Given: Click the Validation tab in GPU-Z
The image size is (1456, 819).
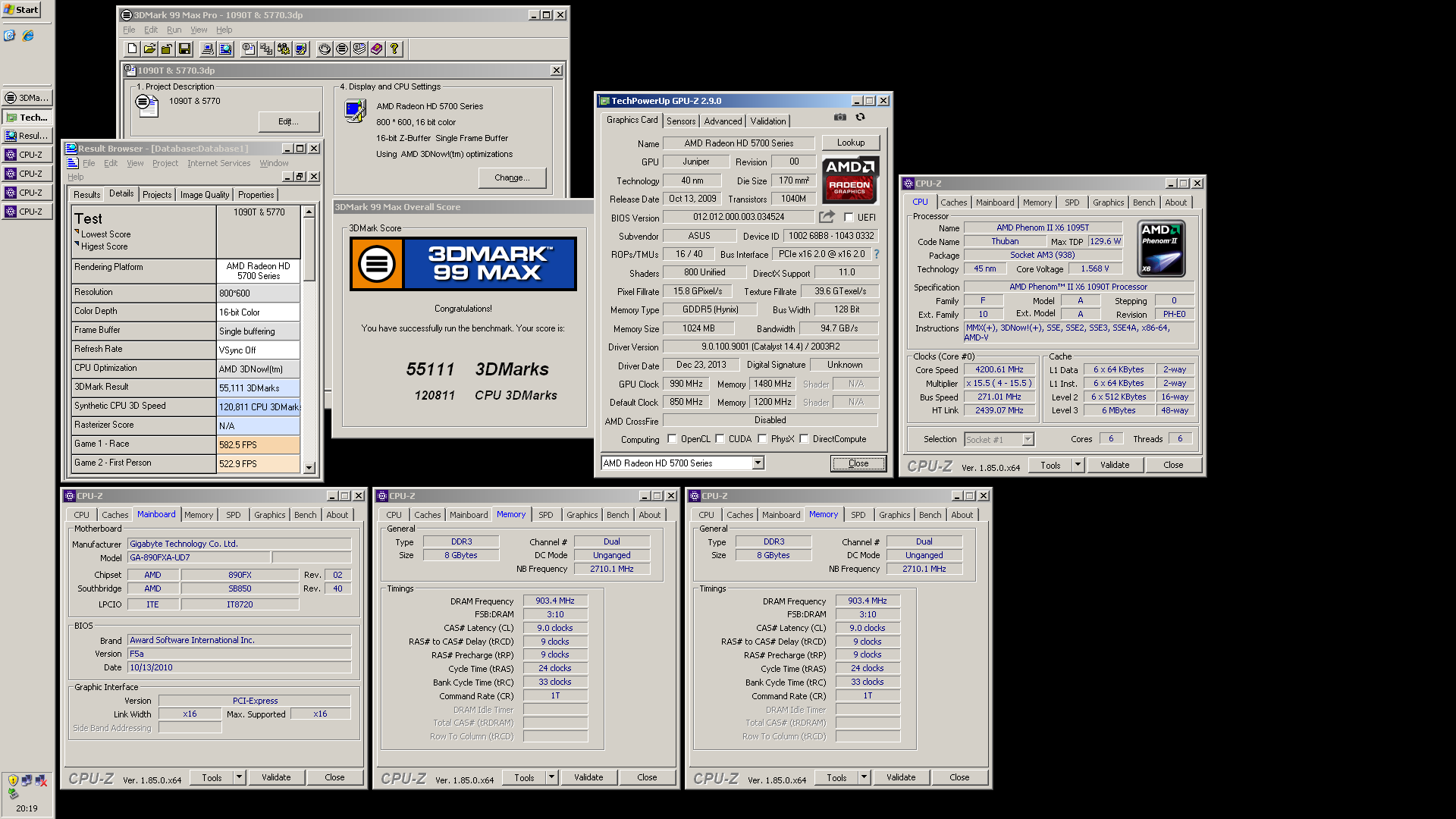Looking at the screenshot, I should click(x=768, y=121).
